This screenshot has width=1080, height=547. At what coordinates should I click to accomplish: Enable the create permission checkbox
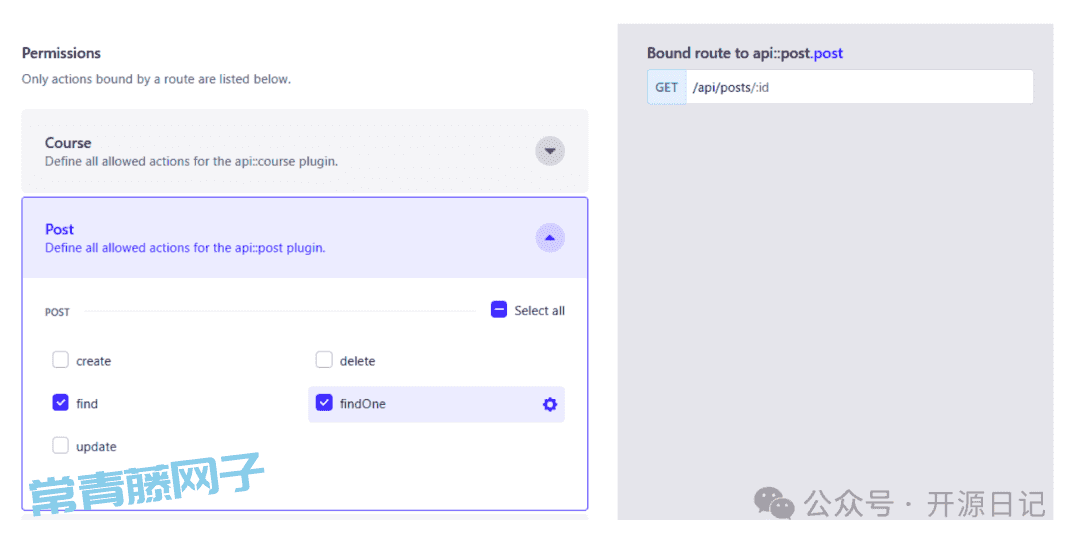pyautogui.click(x=61, y=360)
